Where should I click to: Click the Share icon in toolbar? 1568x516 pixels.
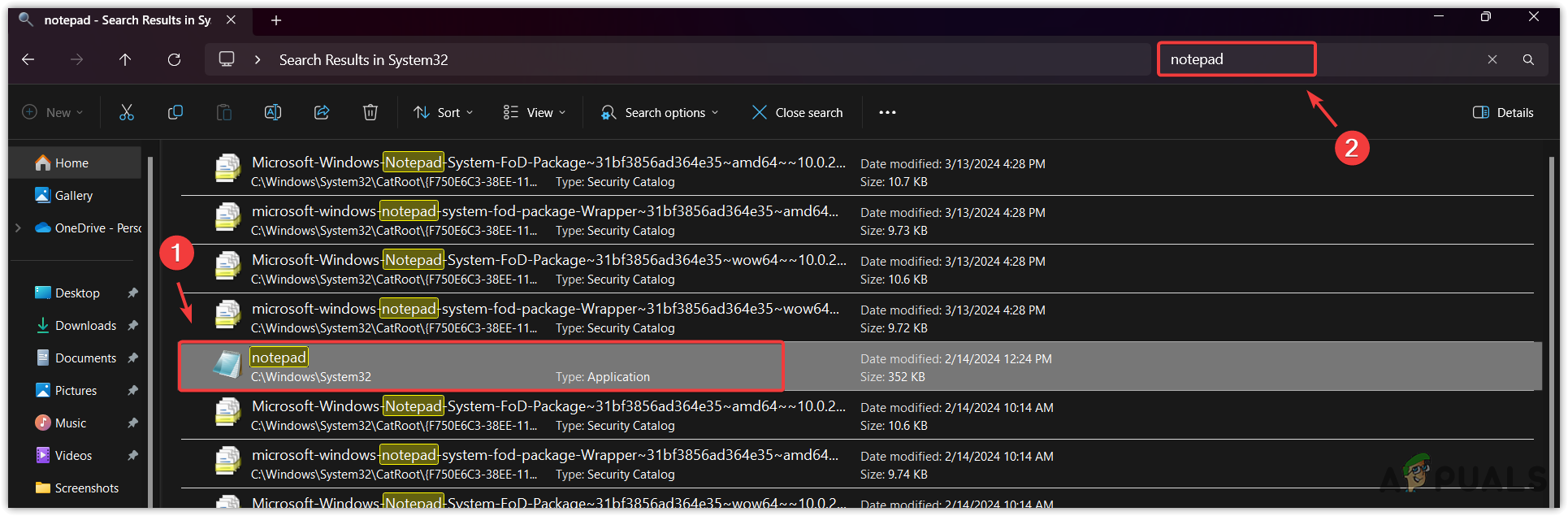click(x=322, y=112)
